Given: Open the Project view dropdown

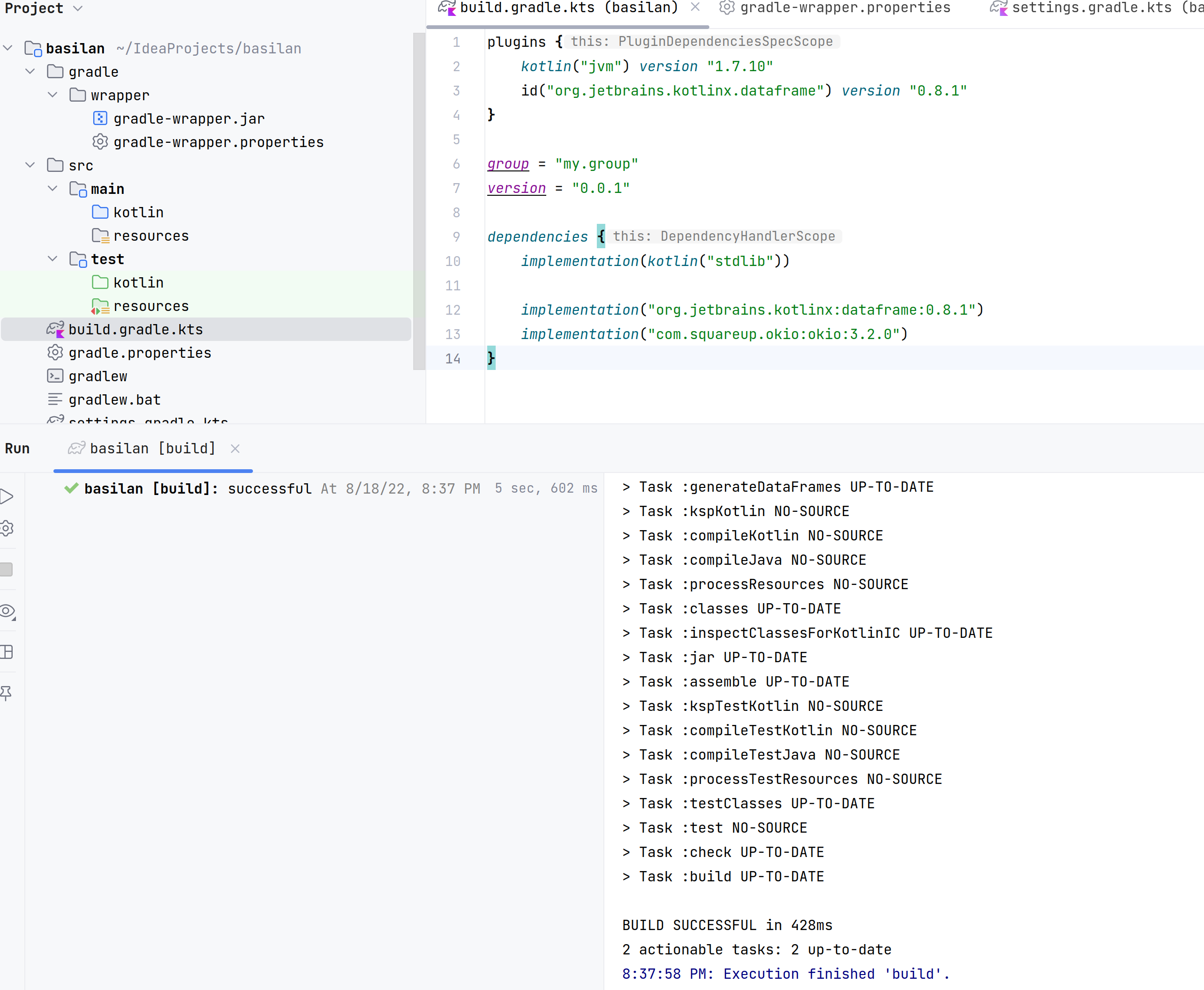Looking at the screenshot, I should [x=78, y=8].
